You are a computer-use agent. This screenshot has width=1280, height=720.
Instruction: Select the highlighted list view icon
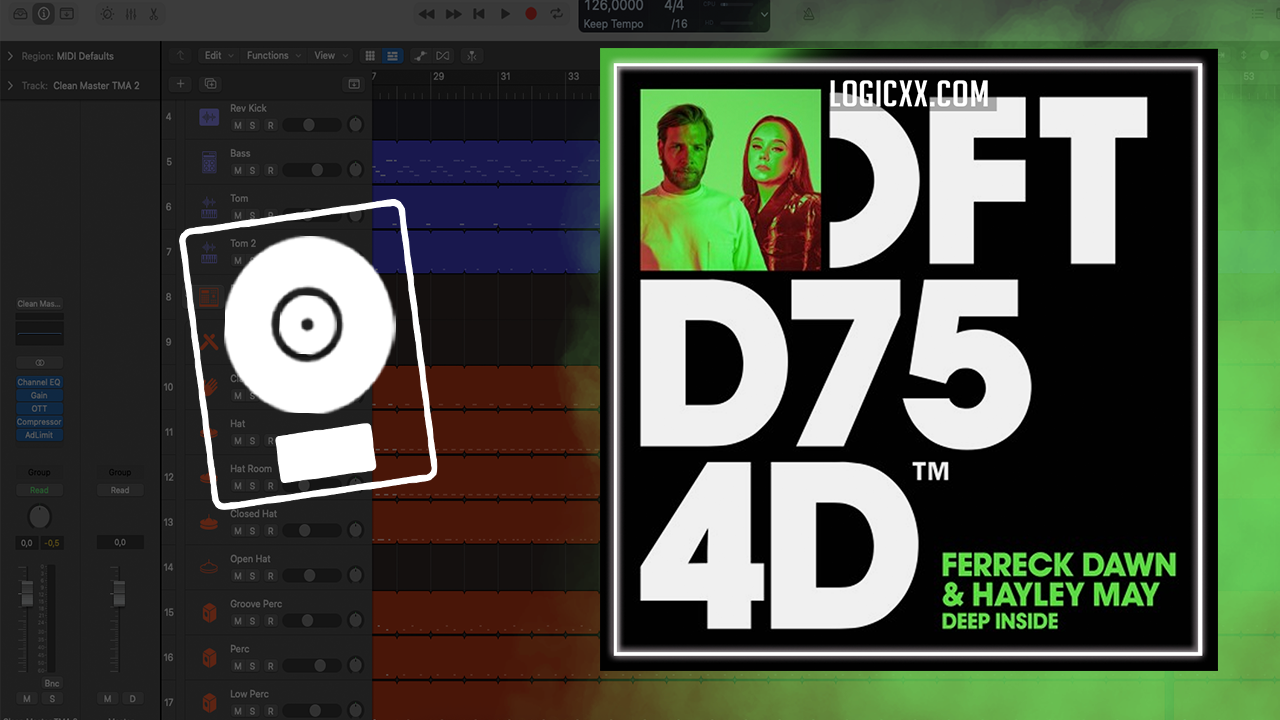pyautogui.click(x=393, y=56)
